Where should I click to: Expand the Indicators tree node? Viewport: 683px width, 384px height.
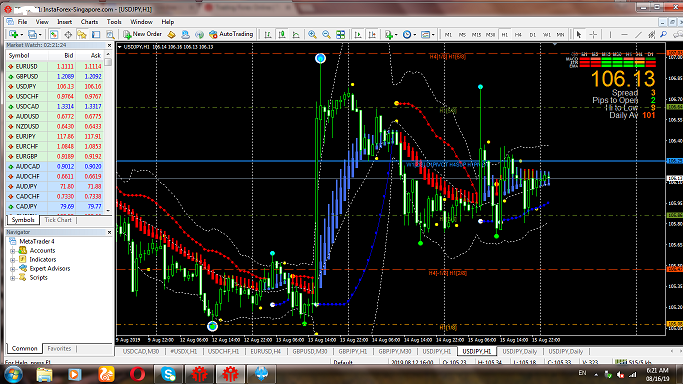(x=13, y=260)
